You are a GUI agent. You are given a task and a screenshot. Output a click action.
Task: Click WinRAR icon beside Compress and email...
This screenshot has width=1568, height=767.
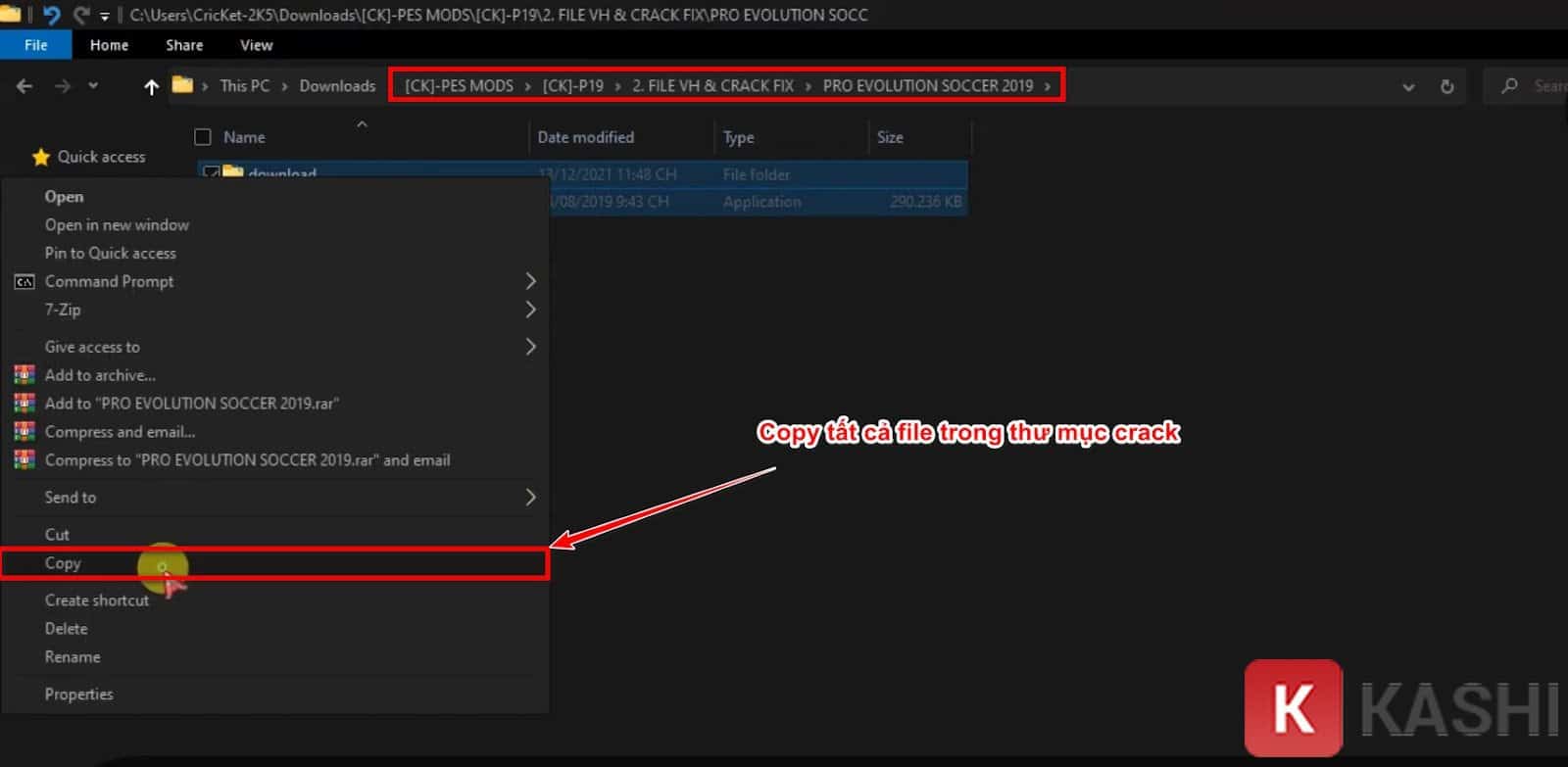(24, 432)
